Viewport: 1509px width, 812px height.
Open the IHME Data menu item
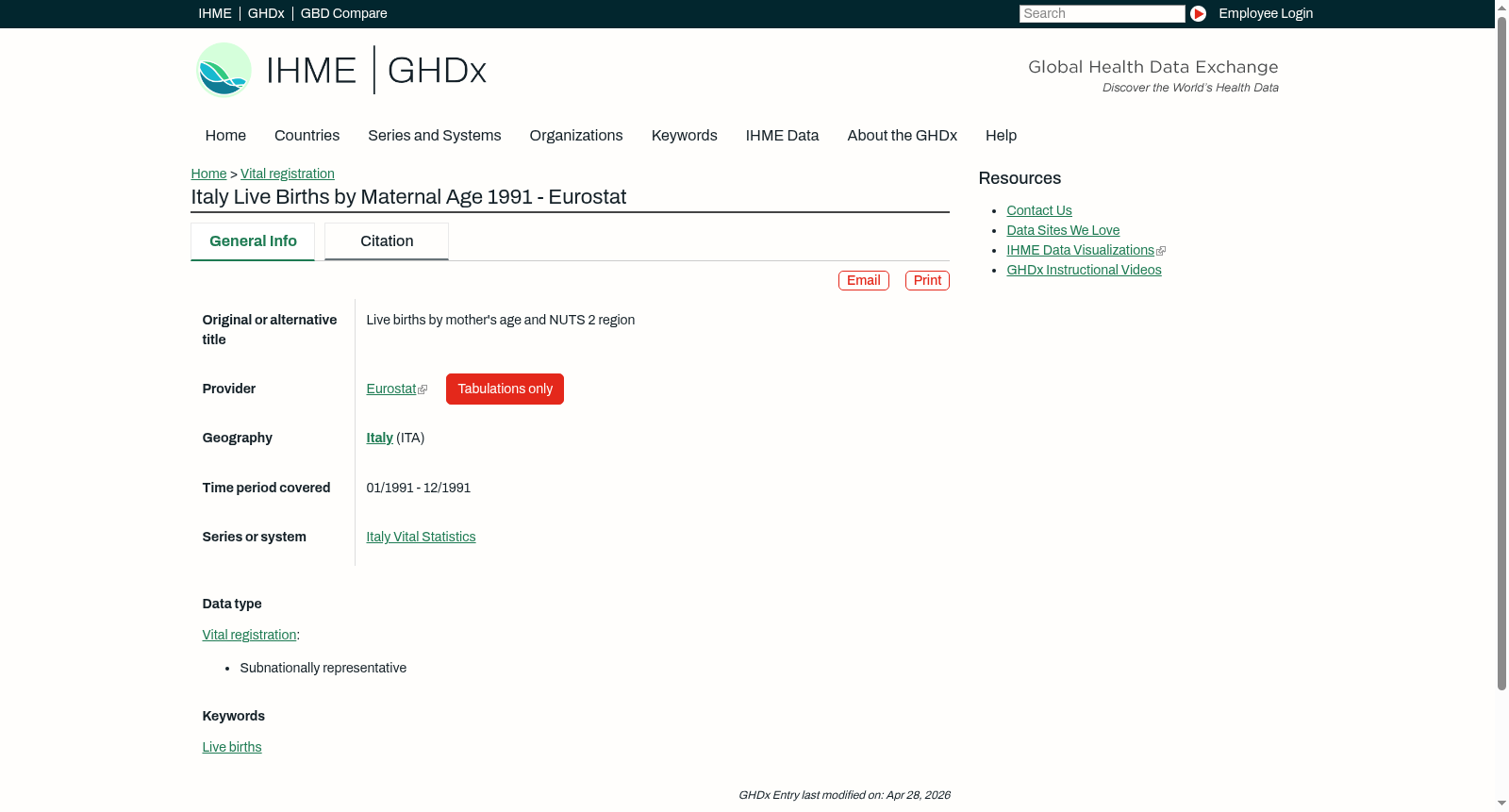[782, 136]
